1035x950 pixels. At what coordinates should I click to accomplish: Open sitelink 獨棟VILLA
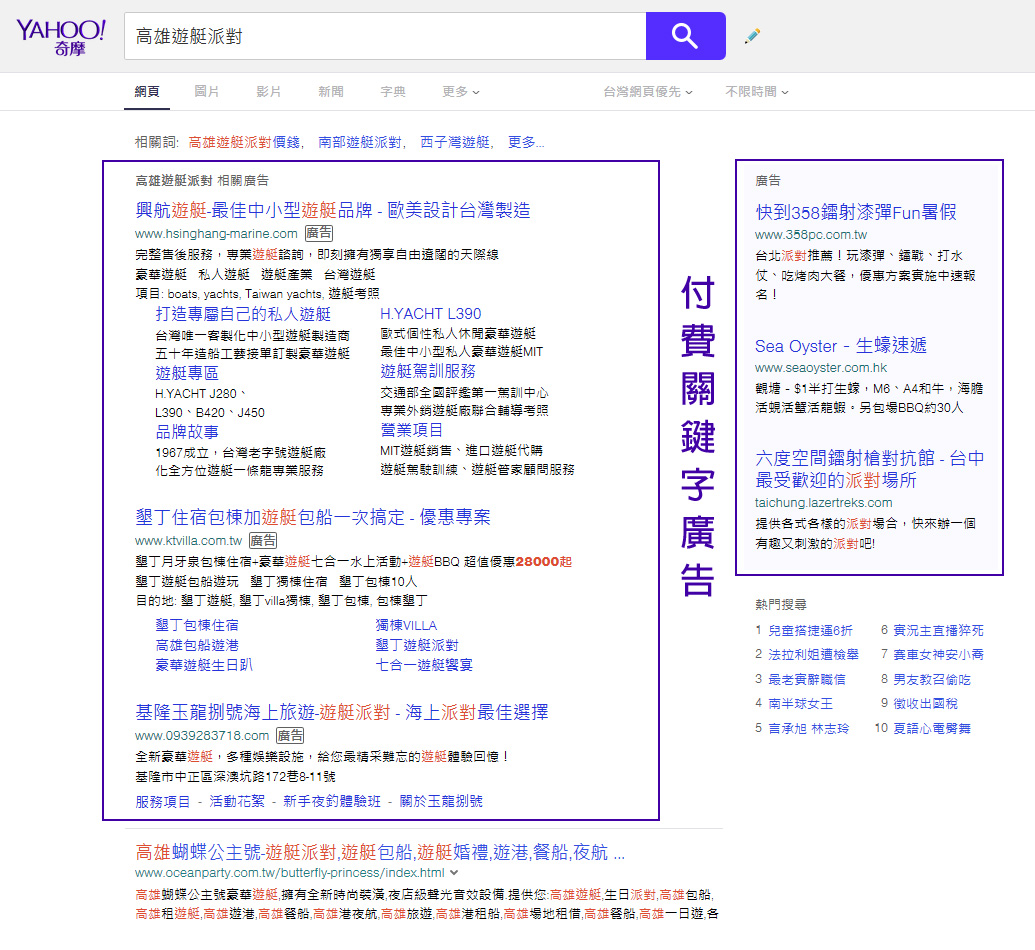point(406,625)
